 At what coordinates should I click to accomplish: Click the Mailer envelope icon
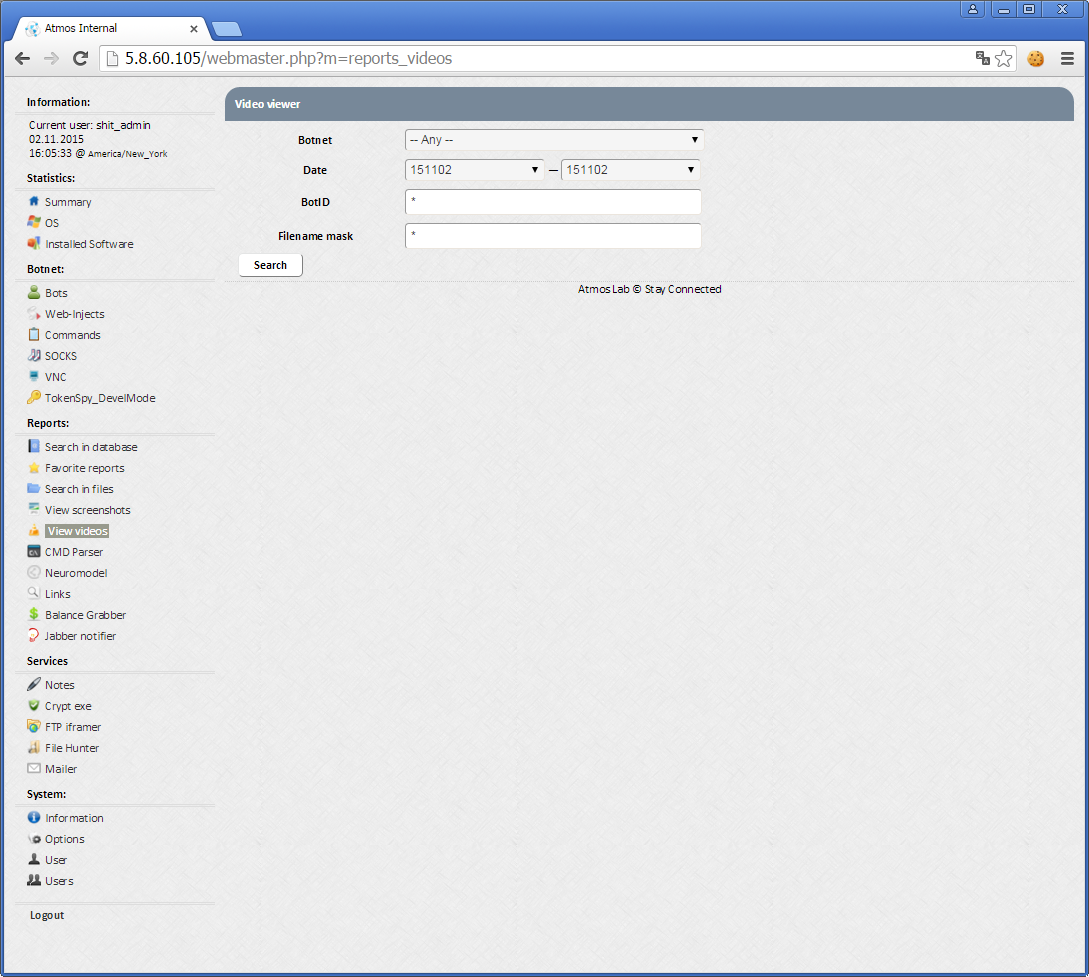click(x=33, y=768)
